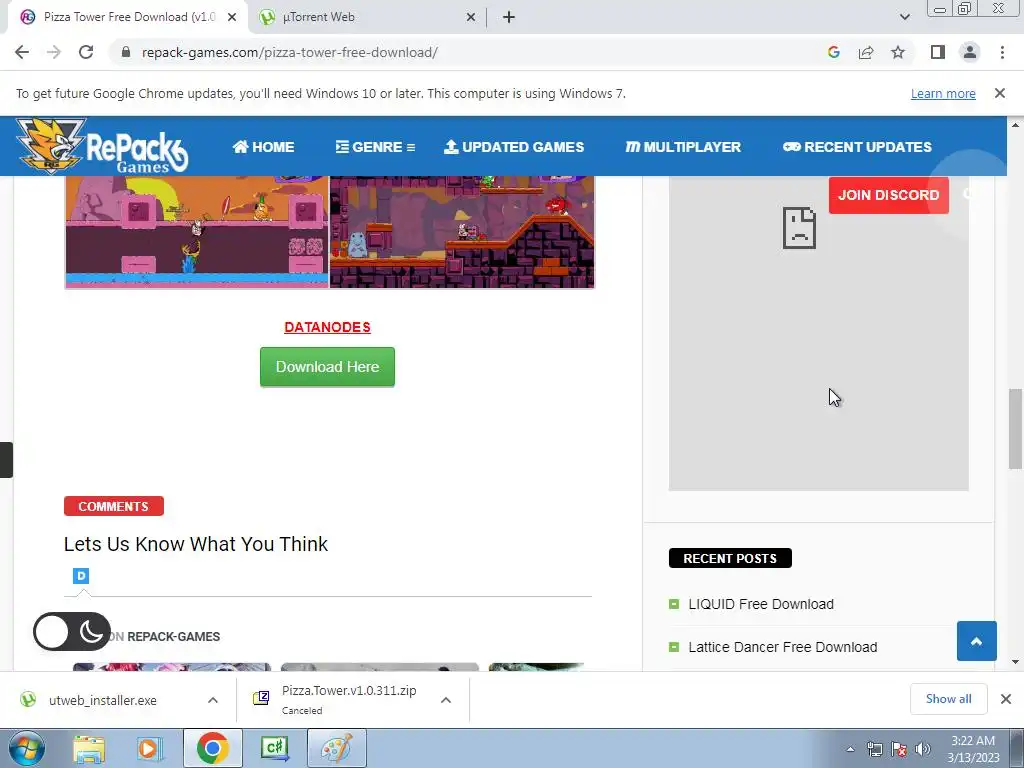Click the network tray icon

pos(874,749)
